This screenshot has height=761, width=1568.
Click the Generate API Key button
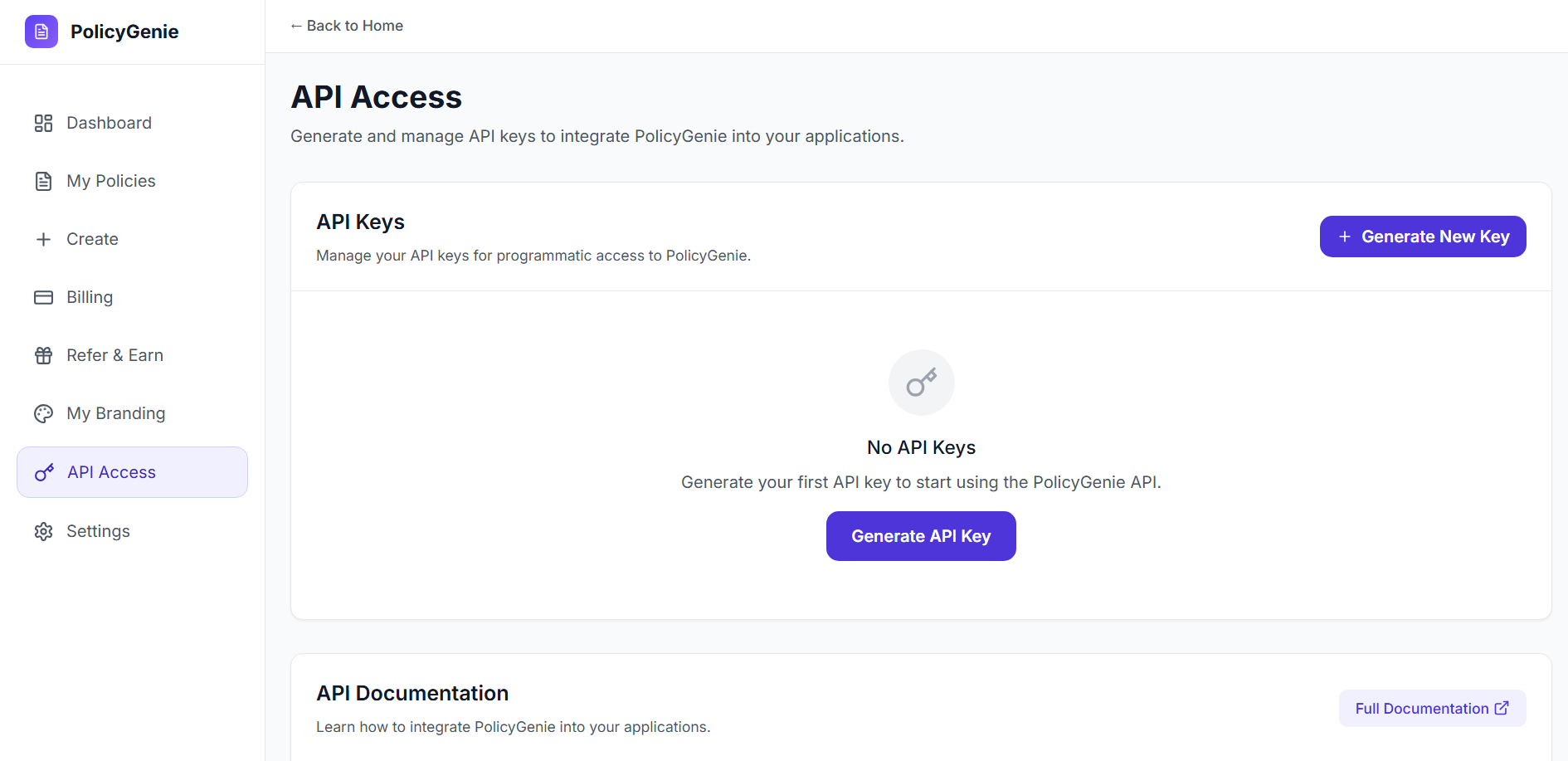[921, 536]
